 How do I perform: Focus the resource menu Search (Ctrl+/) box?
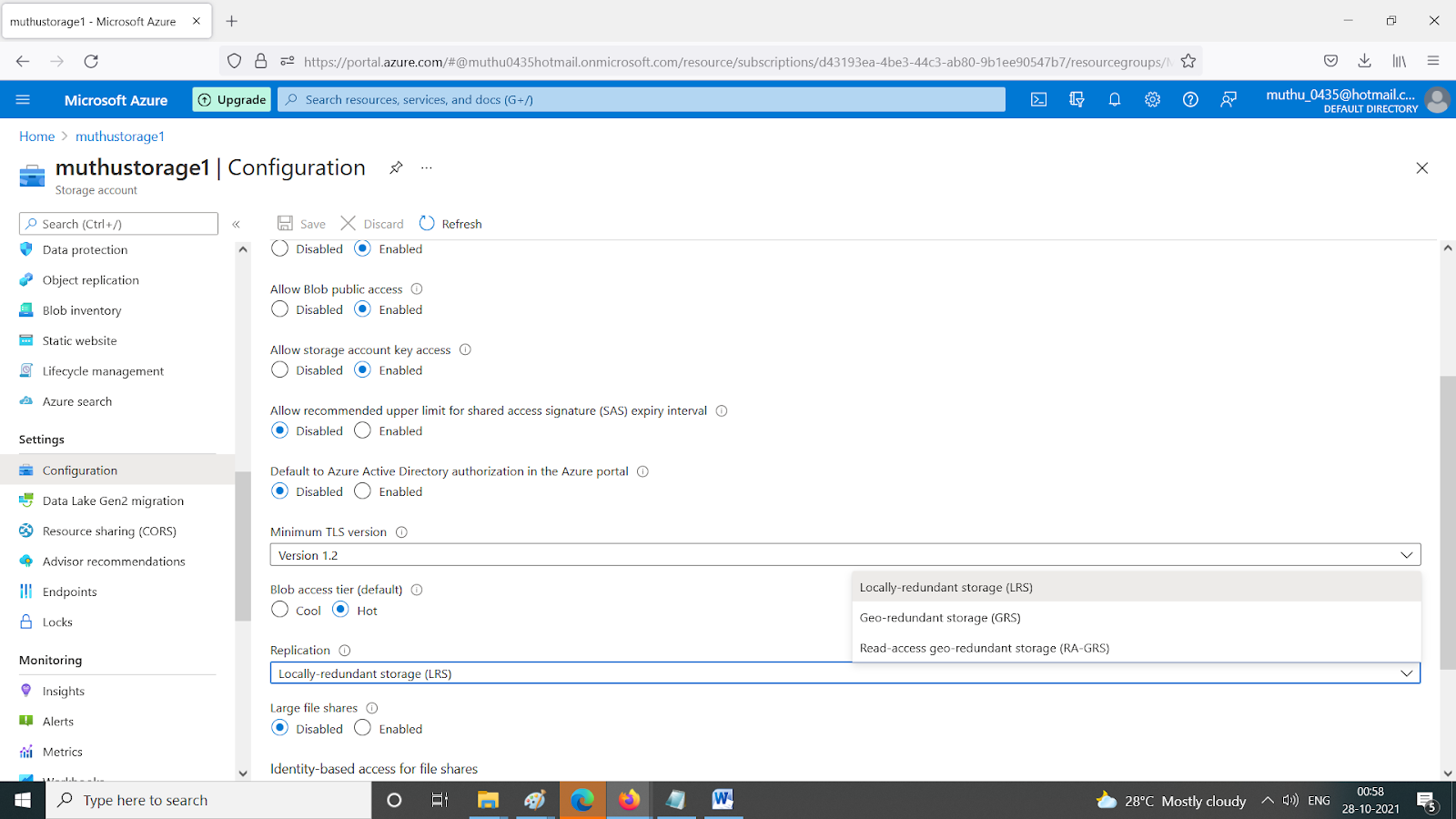coord(118,224)
